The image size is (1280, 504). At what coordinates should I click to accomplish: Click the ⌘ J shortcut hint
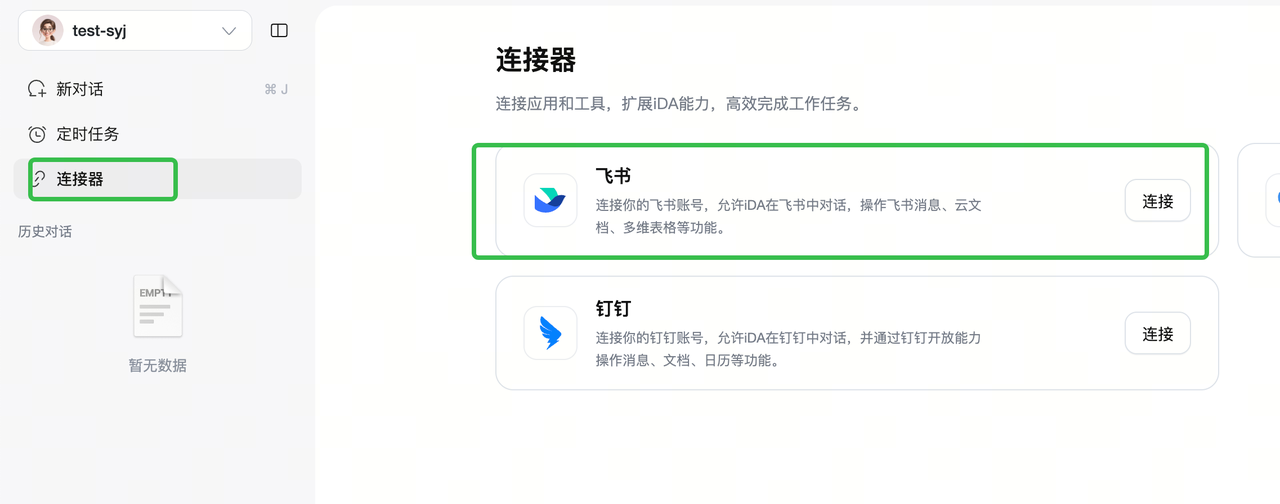[x=276, y=89]
